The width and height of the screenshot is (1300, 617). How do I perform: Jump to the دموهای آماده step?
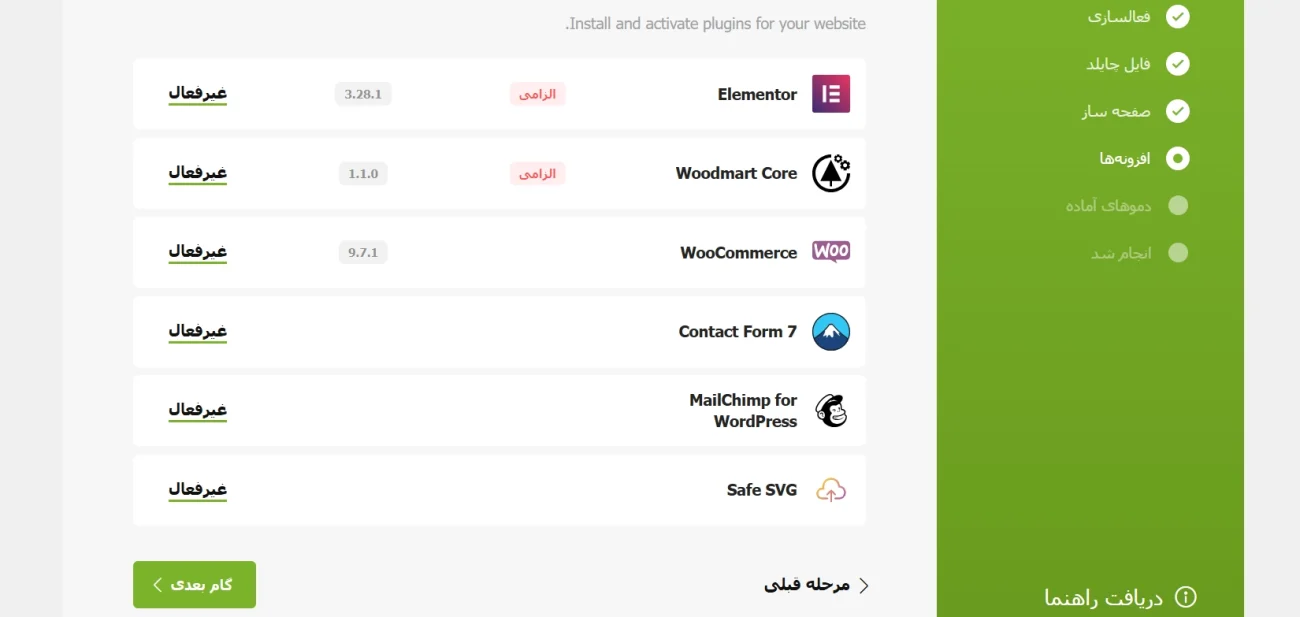pos(1108,205)
